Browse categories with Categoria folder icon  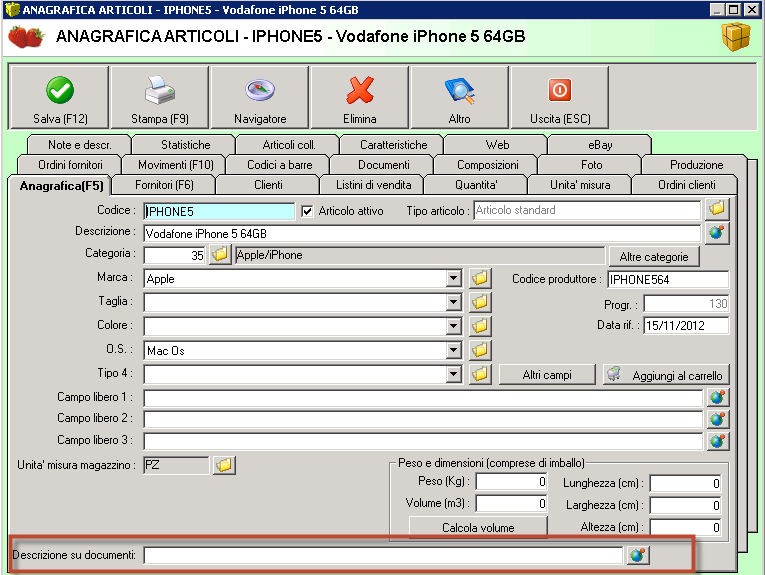click(220, 254)
